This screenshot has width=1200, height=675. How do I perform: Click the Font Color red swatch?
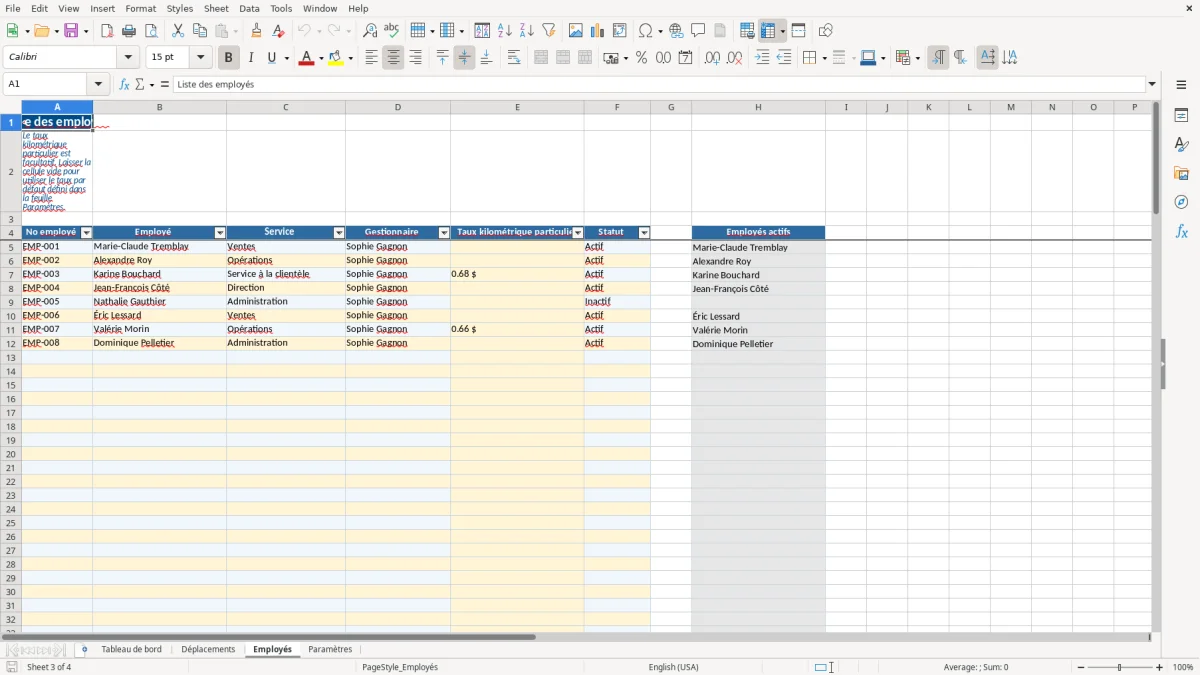point(306,58)
